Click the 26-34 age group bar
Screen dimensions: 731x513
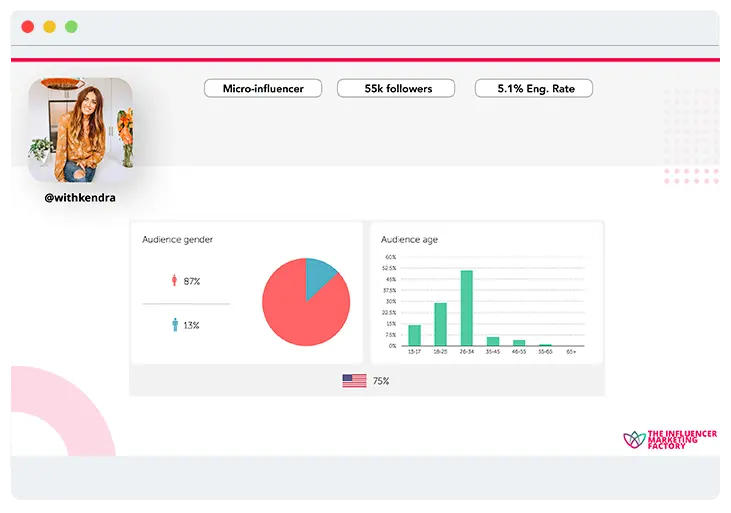pos(466,308)
